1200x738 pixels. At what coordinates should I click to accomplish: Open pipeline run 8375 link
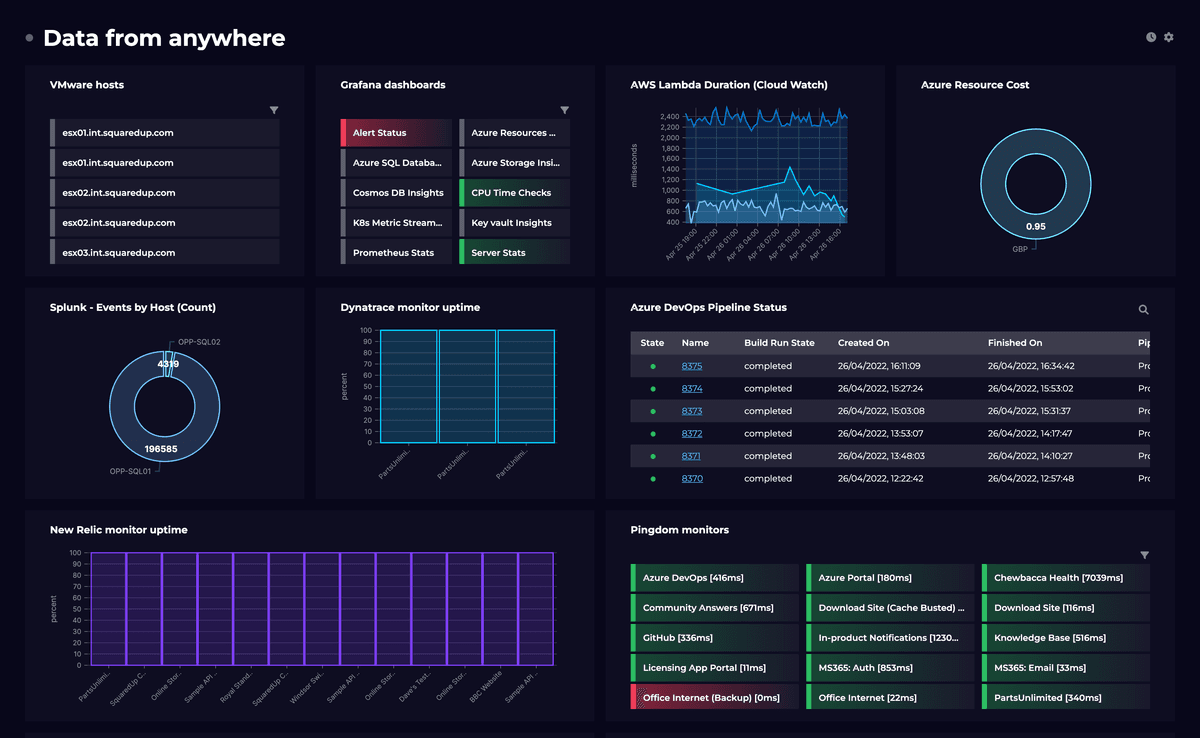692,366
